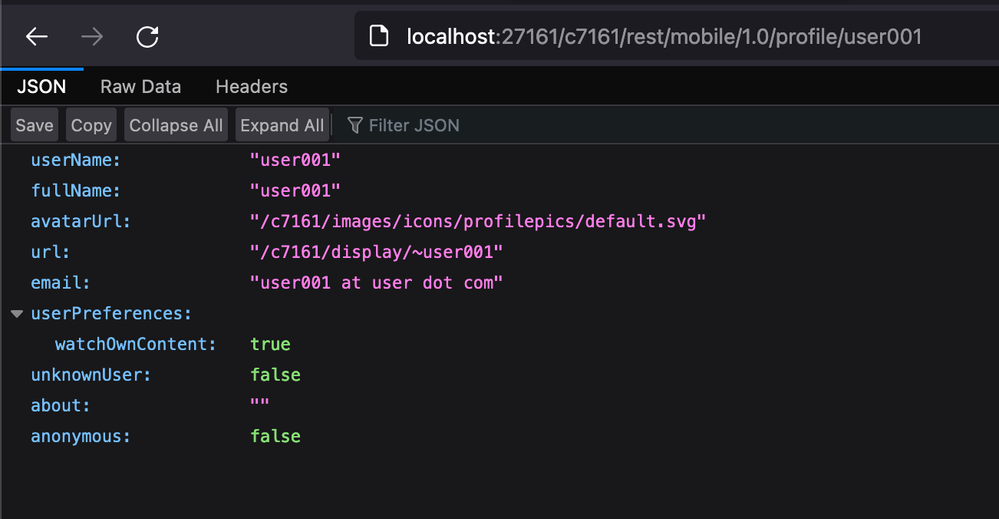
Task: Click the default.svg avatar path value
Action: coord(478,221)
